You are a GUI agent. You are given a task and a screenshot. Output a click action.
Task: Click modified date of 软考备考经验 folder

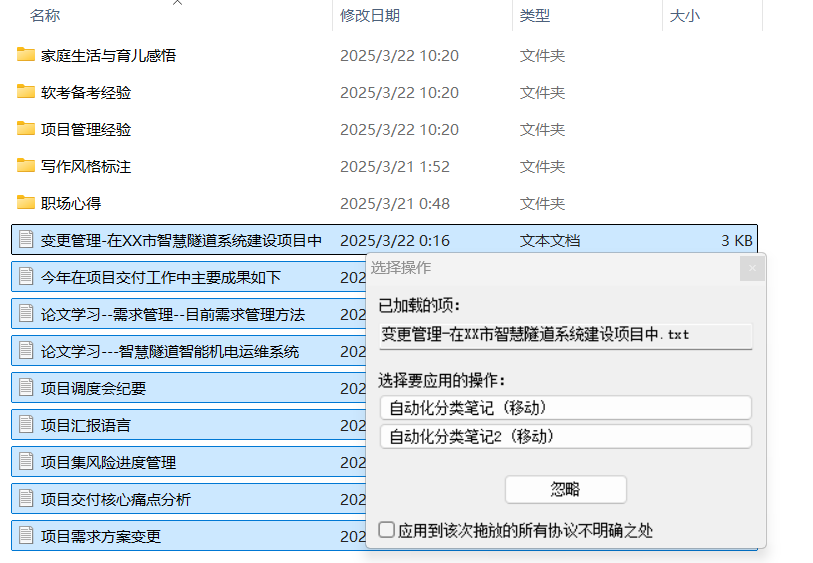[399, 92]
